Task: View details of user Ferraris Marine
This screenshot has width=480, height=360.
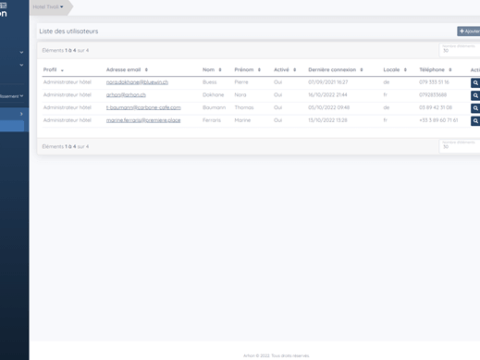Action: [x=475, y=121]
